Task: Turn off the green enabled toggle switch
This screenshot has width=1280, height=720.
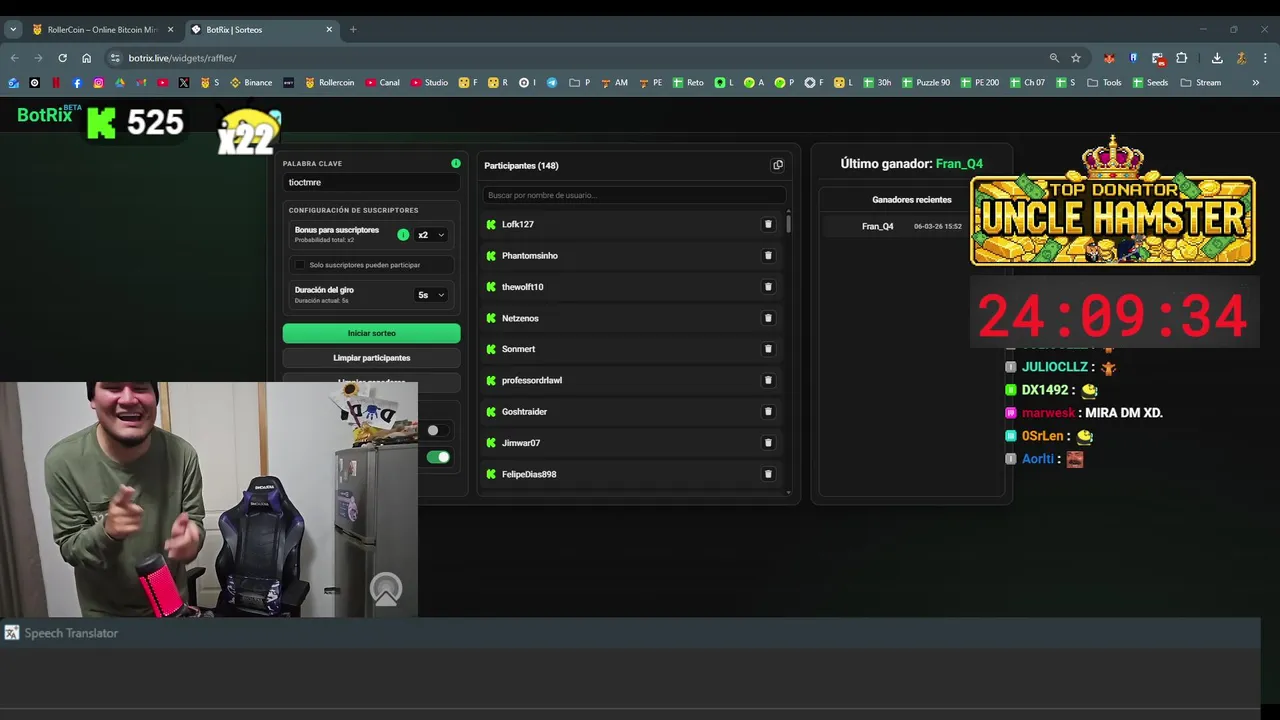Action: click(x=438, y=457)
